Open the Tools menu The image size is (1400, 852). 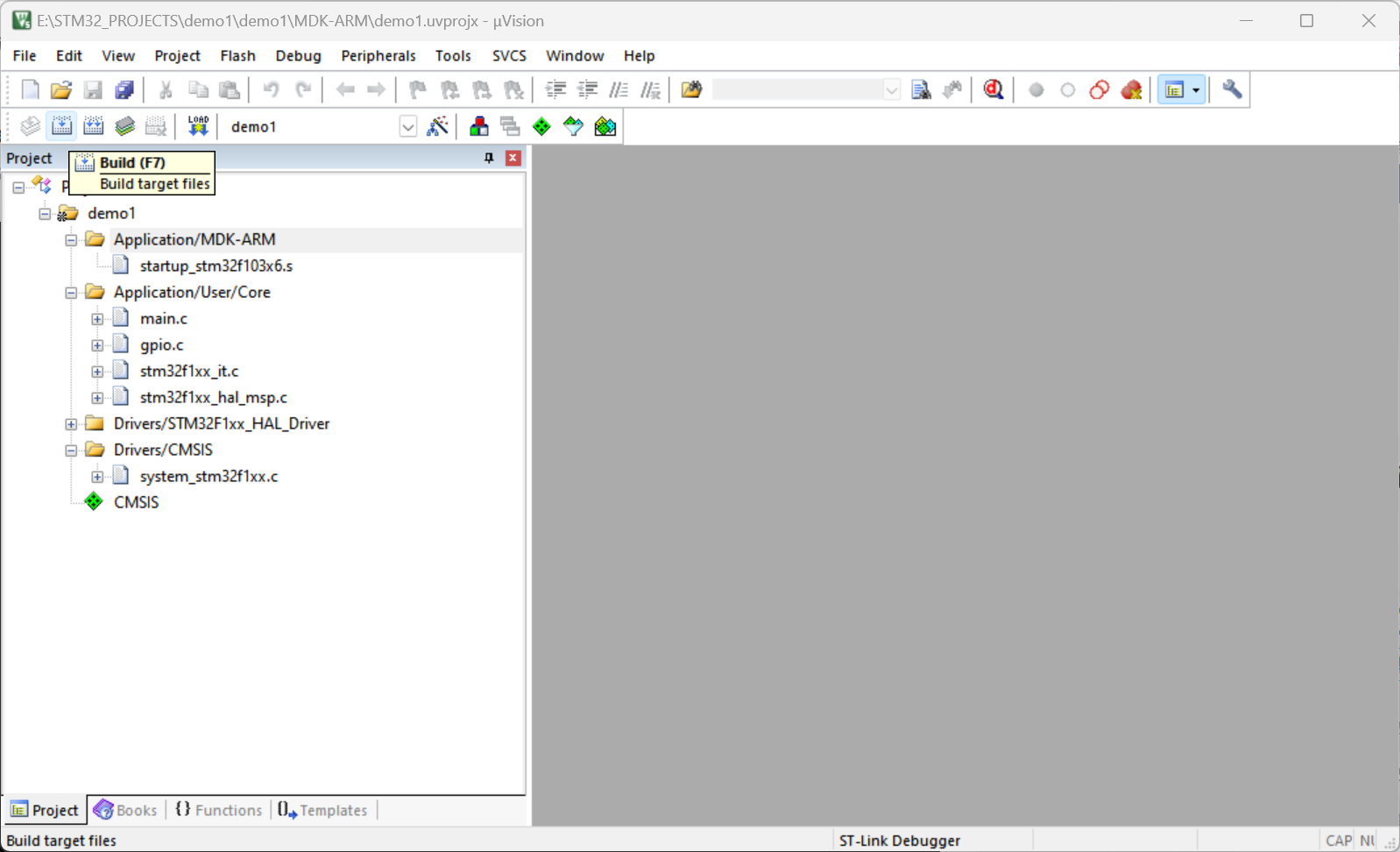pos(453,55)
